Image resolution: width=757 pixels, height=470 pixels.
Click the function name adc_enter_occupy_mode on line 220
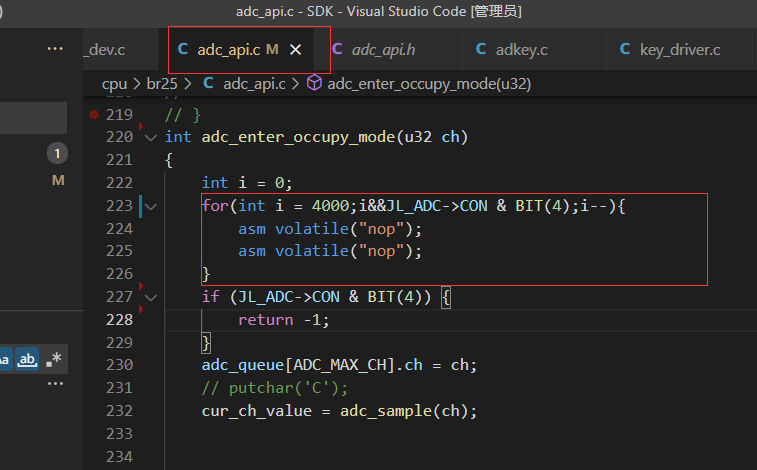click(x=298, y=137)
